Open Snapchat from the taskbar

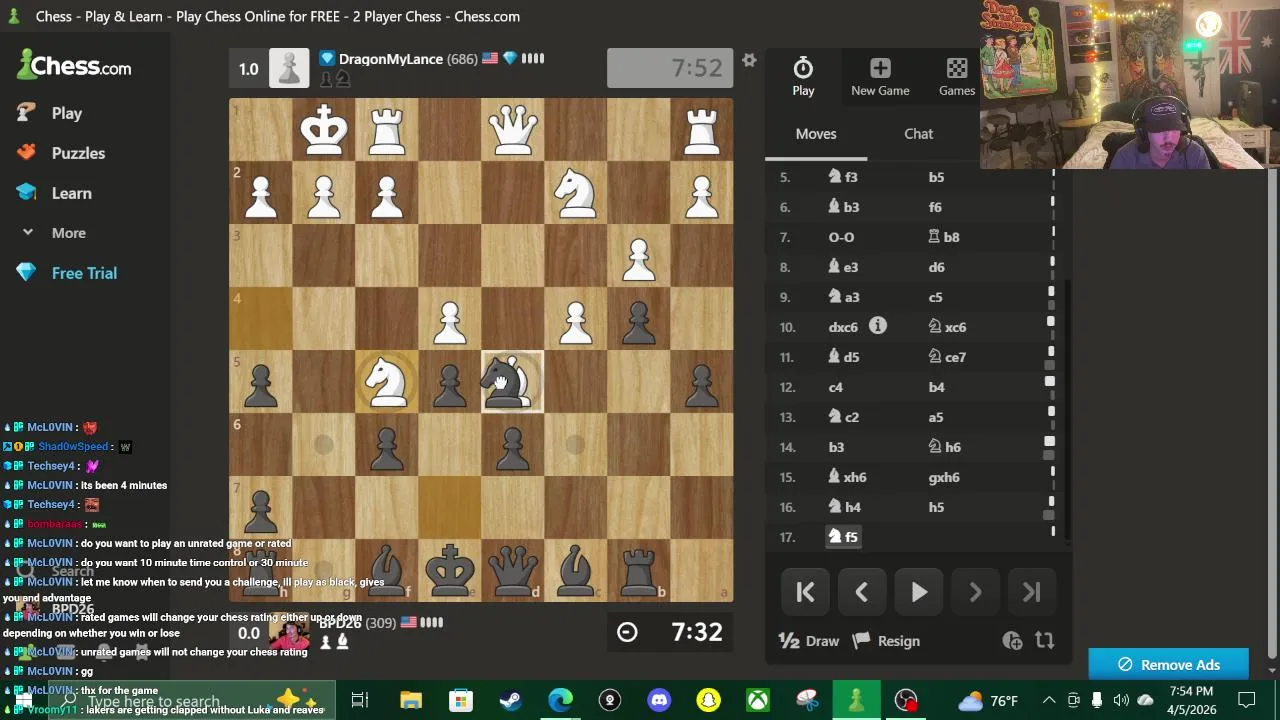708,700
